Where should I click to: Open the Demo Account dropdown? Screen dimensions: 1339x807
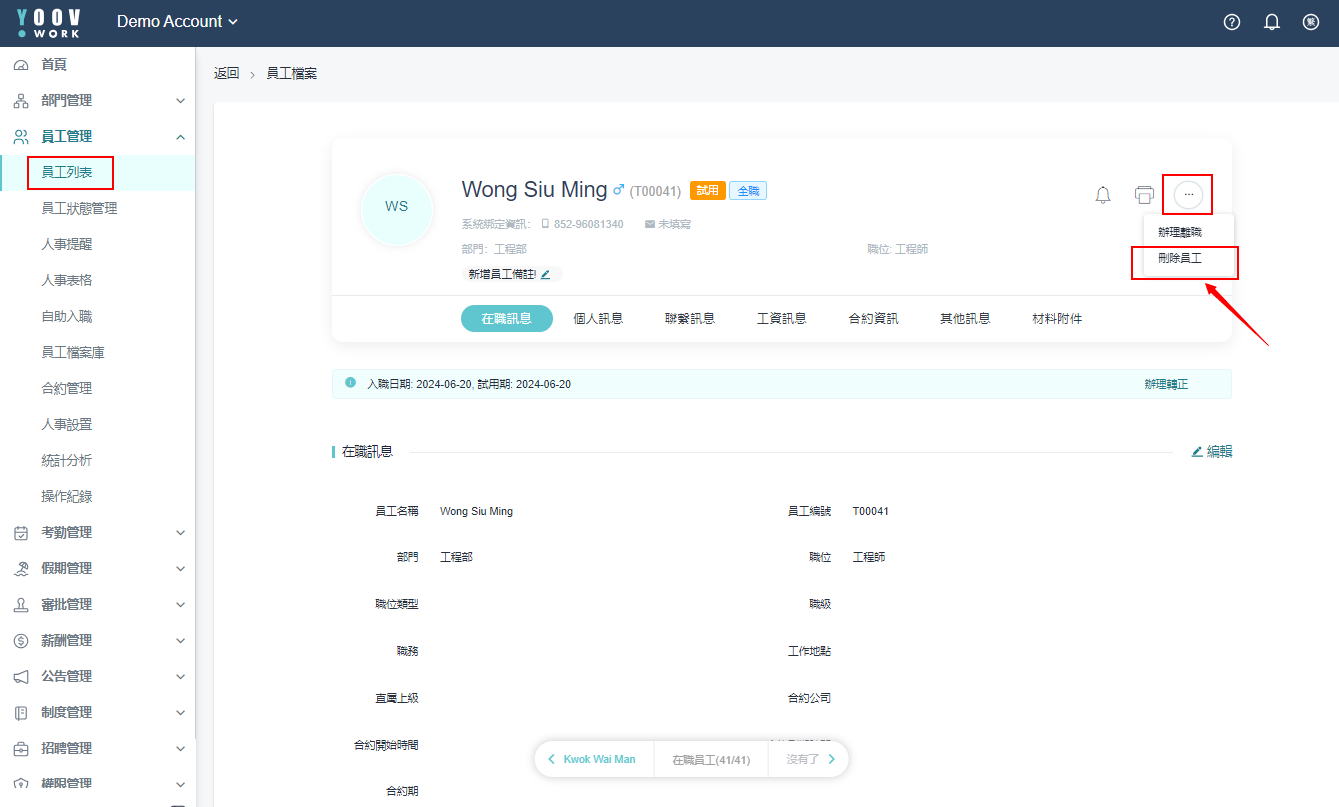[178, 22]
